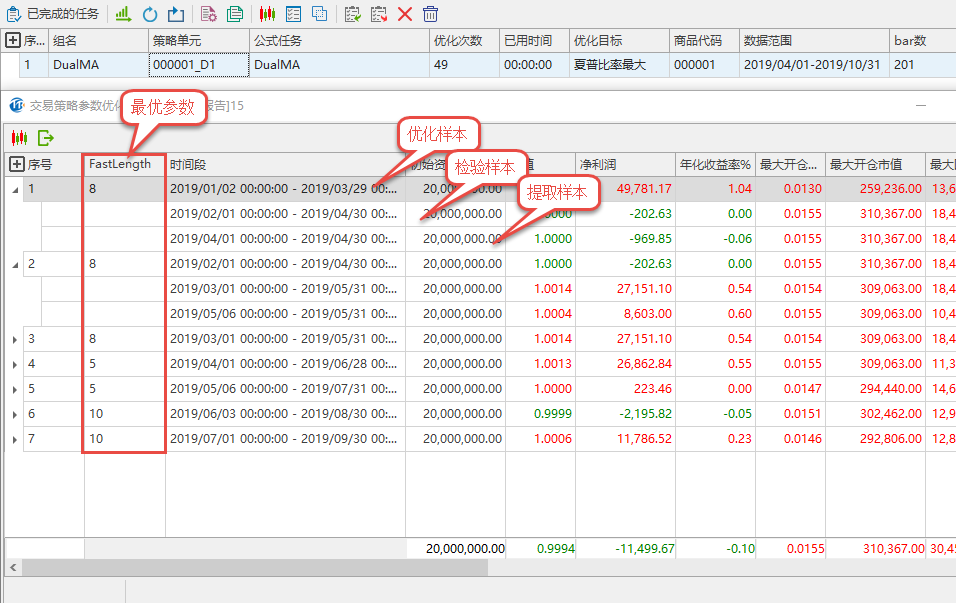Collapse row 2 in the results tree

pos(14,264)
